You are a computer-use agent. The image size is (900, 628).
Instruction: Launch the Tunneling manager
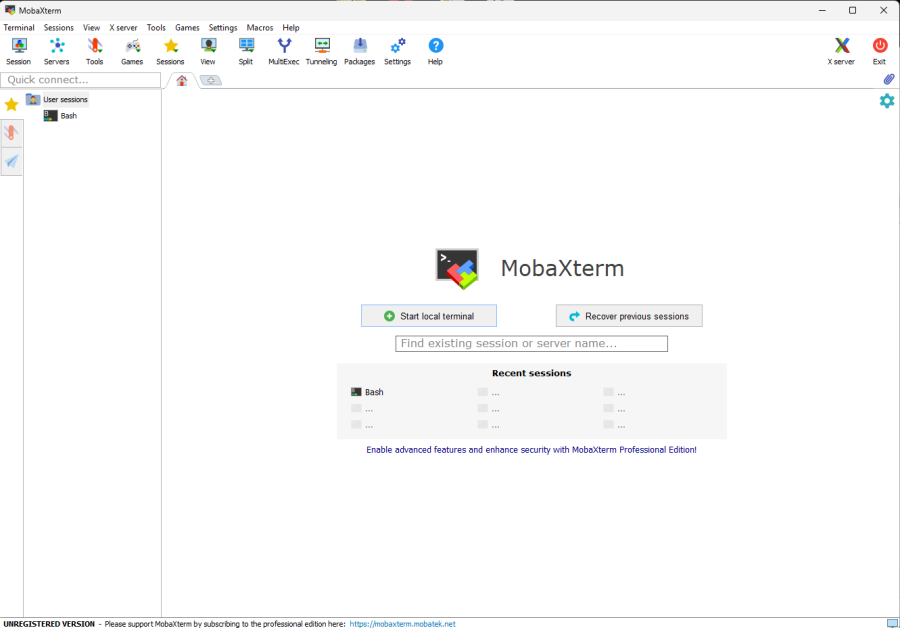[x=321, y=51]
